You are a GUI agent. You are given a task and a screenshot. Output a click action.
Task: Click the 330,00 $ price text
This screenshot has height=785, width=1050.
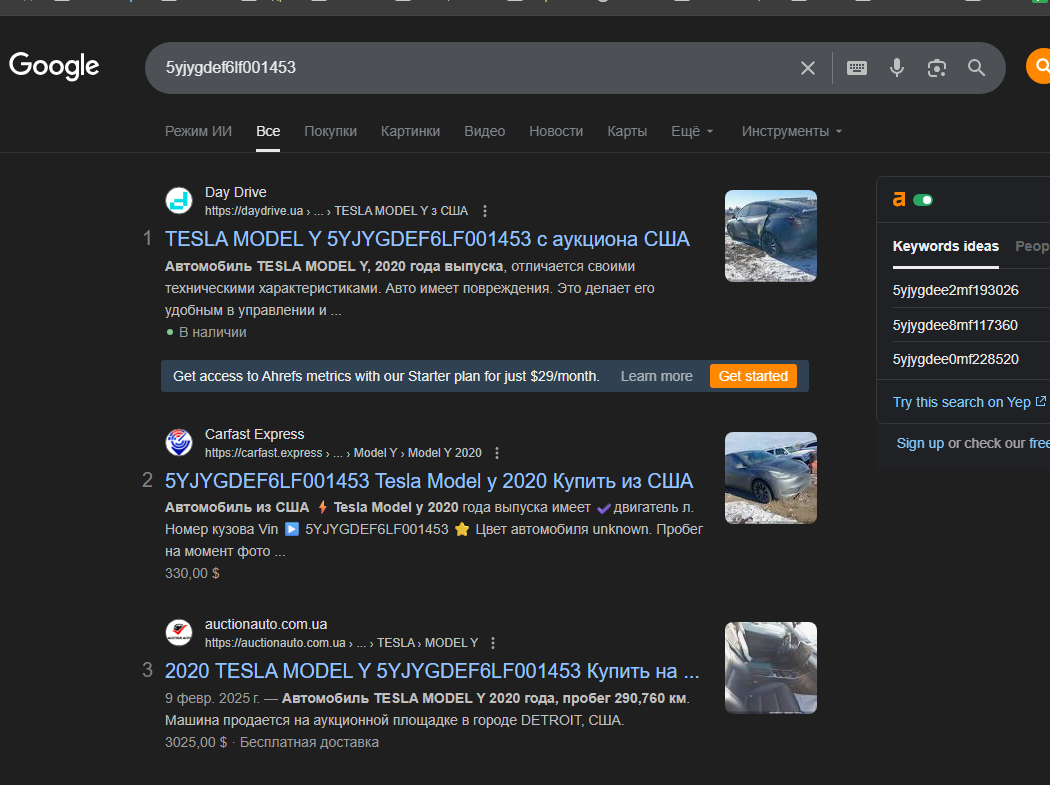[x=192, y=573]
